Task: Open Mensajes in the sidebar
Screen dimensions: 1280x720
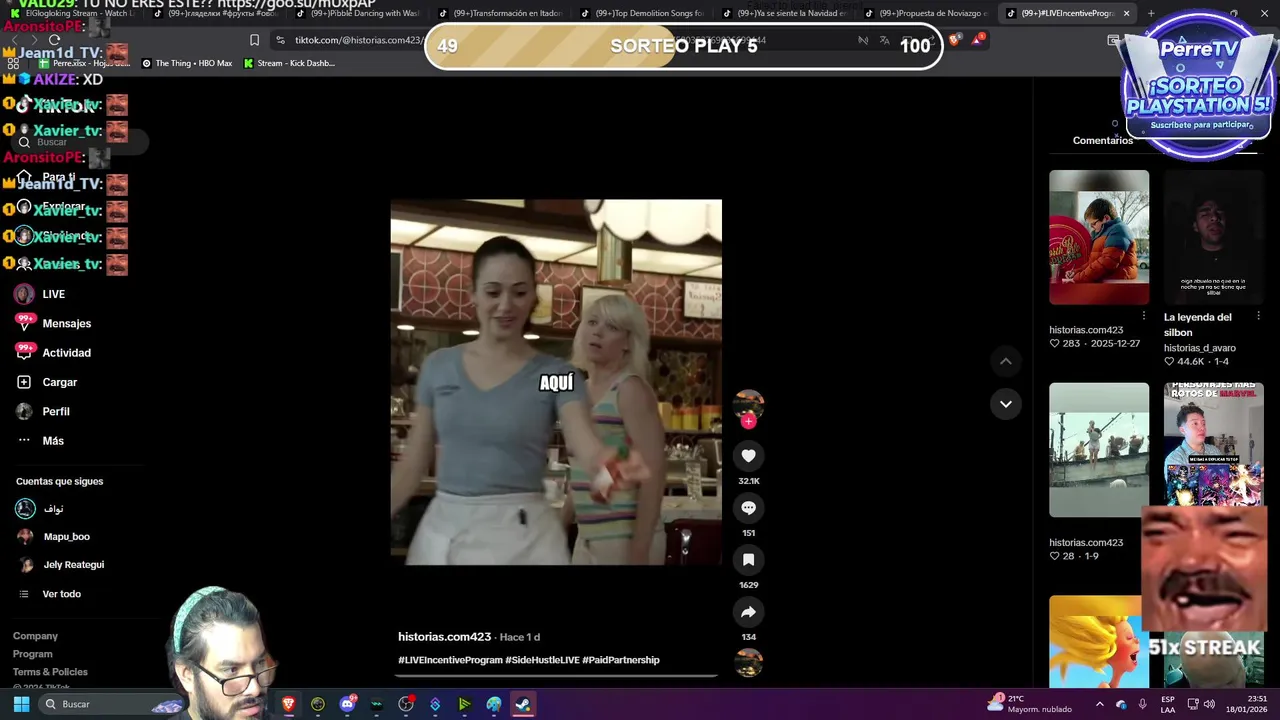Action: click(x=67, y=323)
